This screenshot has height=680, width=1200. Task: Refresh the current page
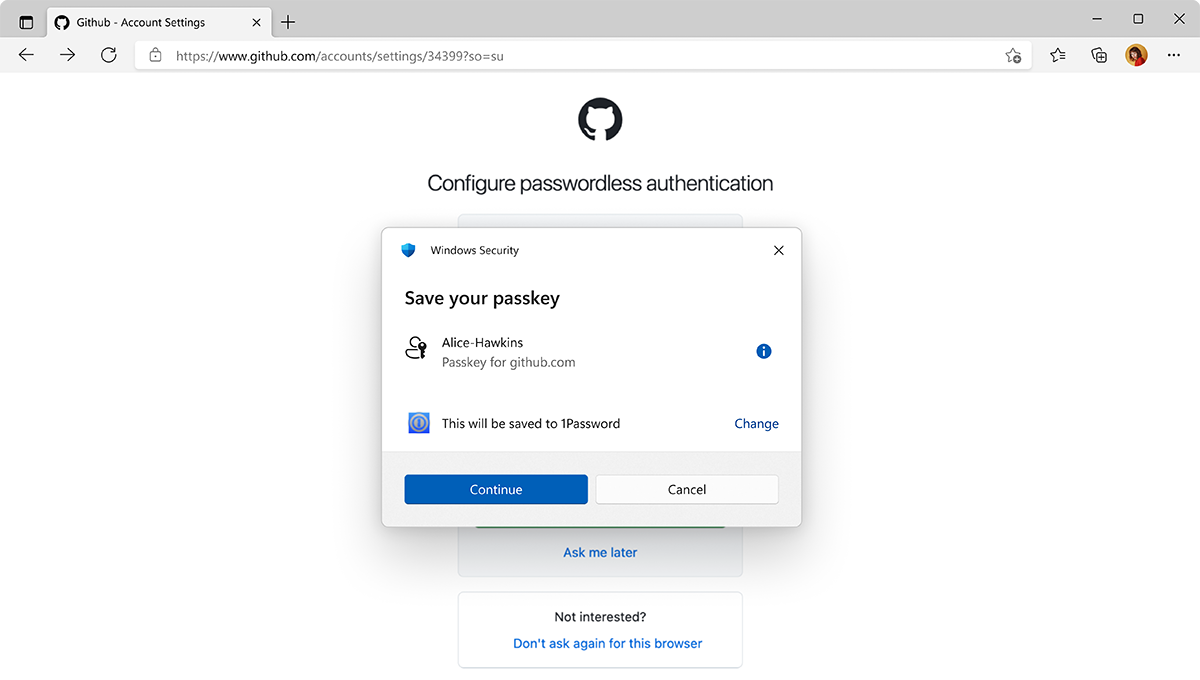(109, 56)
